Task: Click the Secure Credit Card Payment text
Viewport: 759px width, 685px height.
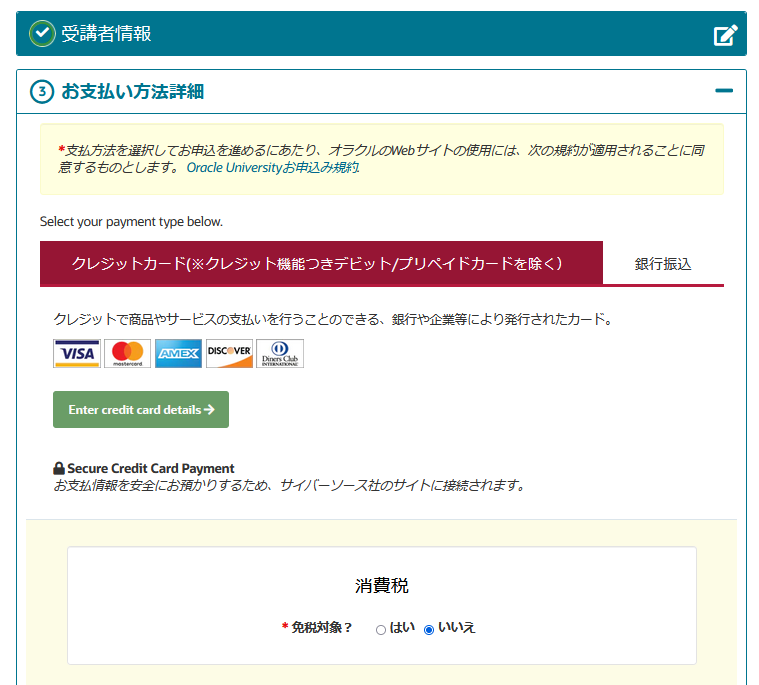Action: (150, 469)
